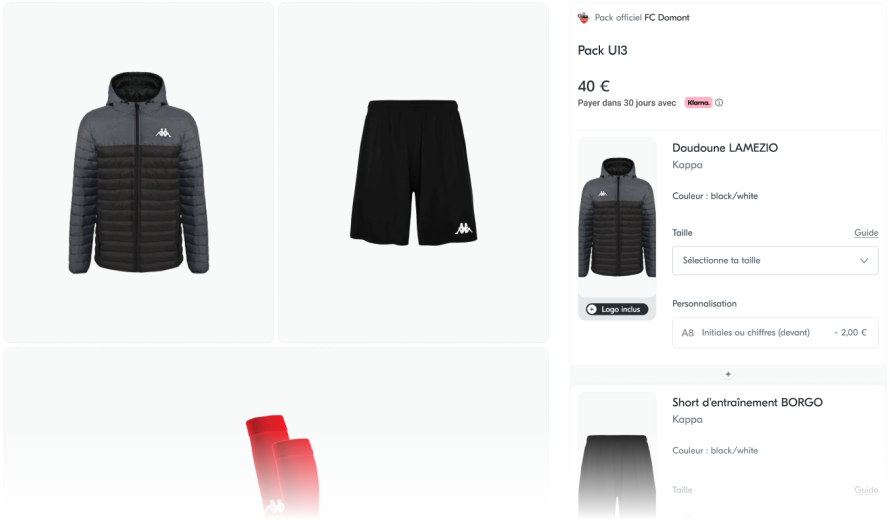Click the plus icon in Logo inclus badge
The height and width of the screenshot is (520, 890).
592,309
